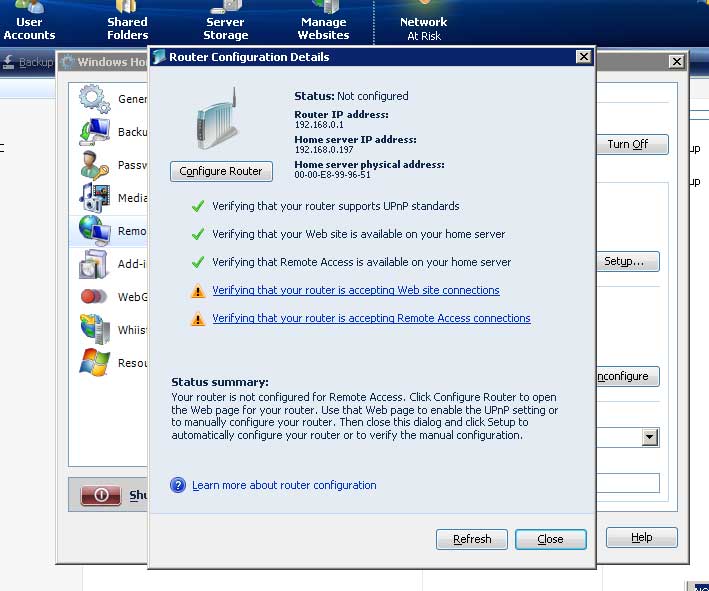Viewport: 709px width, 591px height.
Task: Select Remote Access globe icon
Action: click(95, 231)
